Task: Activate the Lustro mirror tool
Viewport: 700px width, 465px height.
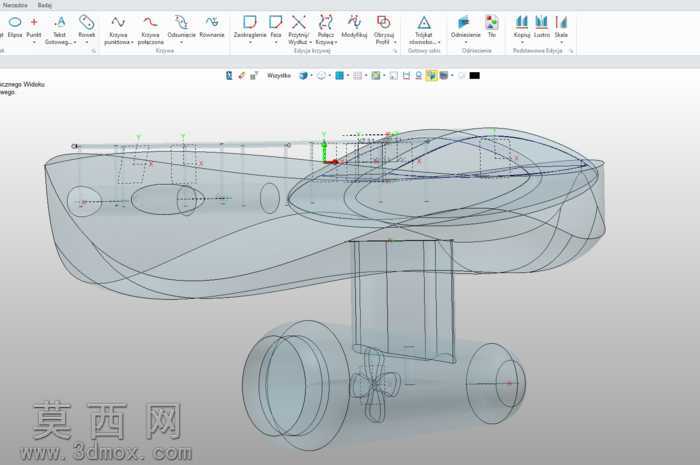Action: tap(542, 26)
